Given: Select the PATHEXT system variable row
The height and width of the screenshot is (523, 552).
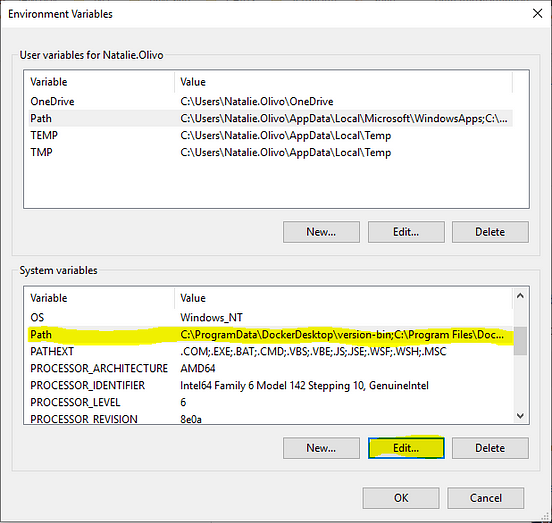Looking at the screenshot, I should [270, 351].
